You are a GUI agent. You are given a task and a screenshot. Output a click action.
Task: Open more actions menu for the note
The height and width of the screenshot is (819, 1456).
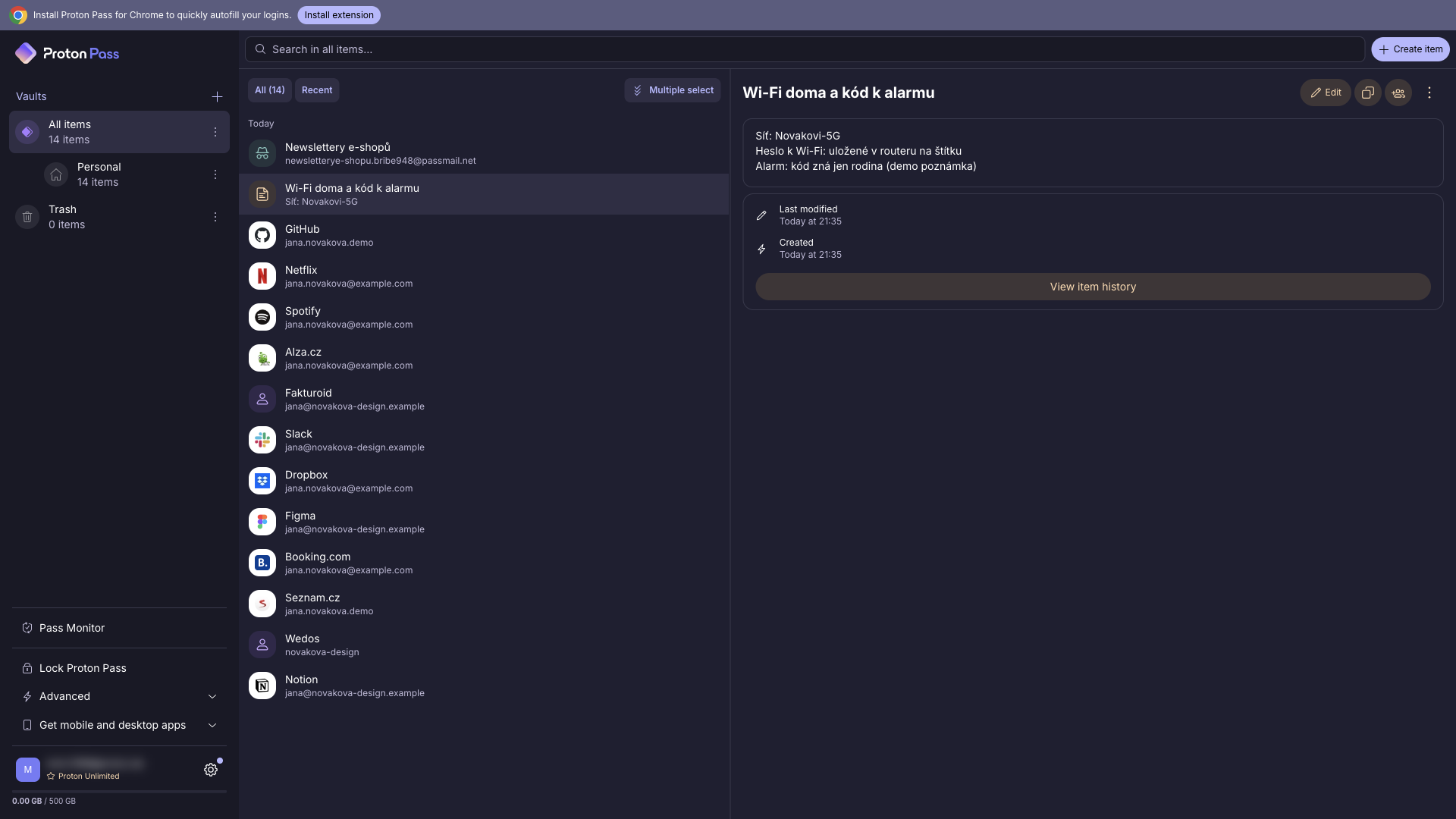[1429, 93]
